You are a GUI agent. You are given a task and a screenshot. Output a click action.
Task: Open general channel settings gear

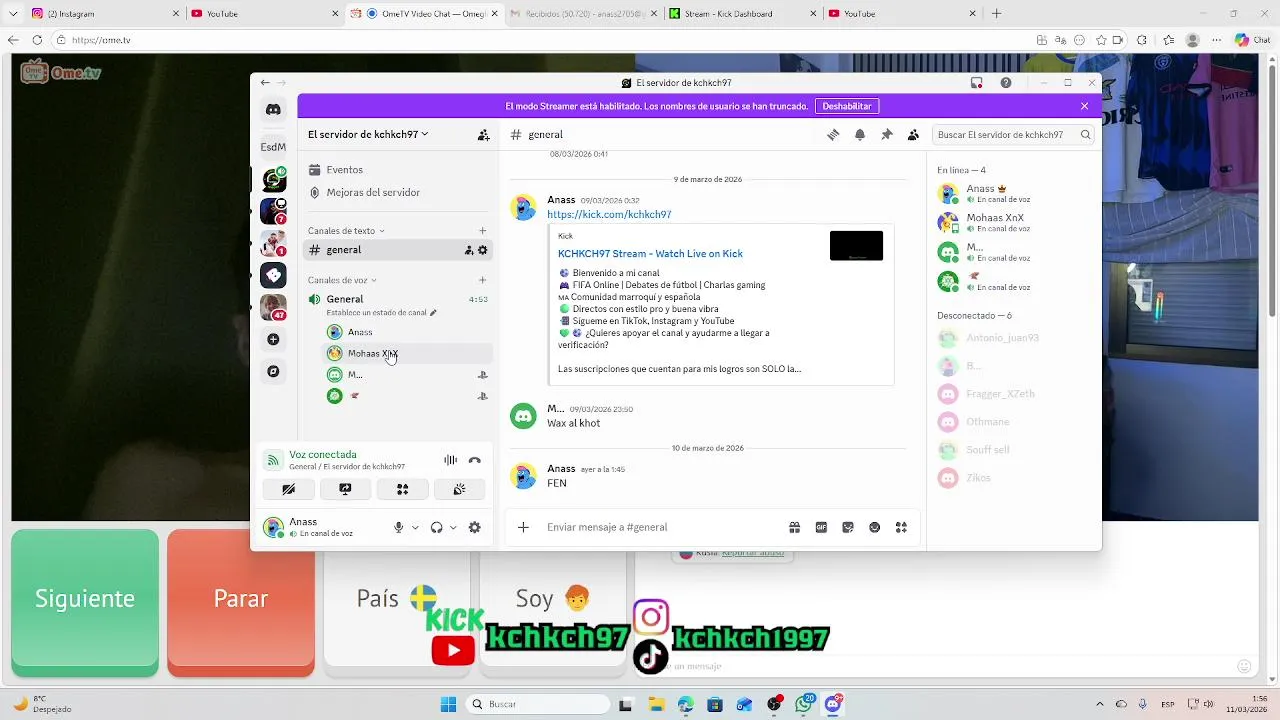point(483,250)
